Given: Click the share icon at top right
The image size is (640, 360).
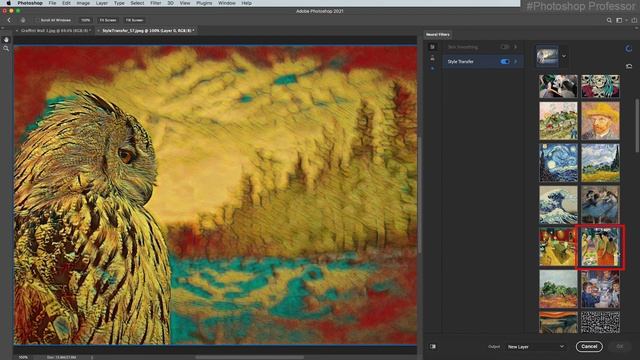Looking at the screenshot, I should pyautogui.click(x=634, y=20).
